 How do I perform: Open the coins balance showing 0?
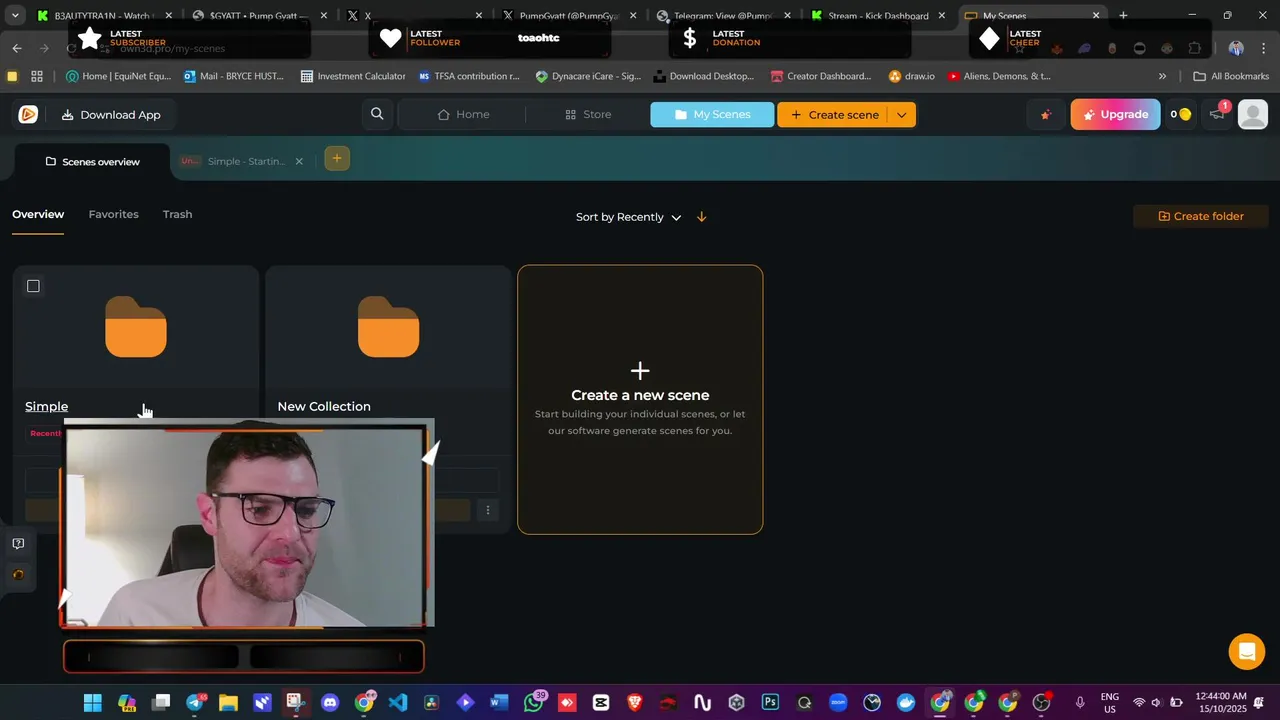tap(1181, 114)
